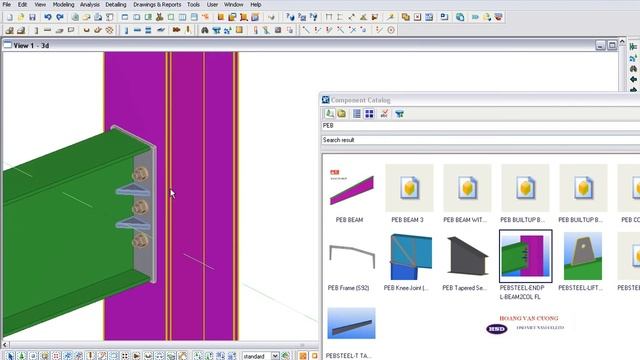The width and height of the screenshot is (640, 360).
Task: Switch Component Catalog to details list view
Action: (357, 114)
